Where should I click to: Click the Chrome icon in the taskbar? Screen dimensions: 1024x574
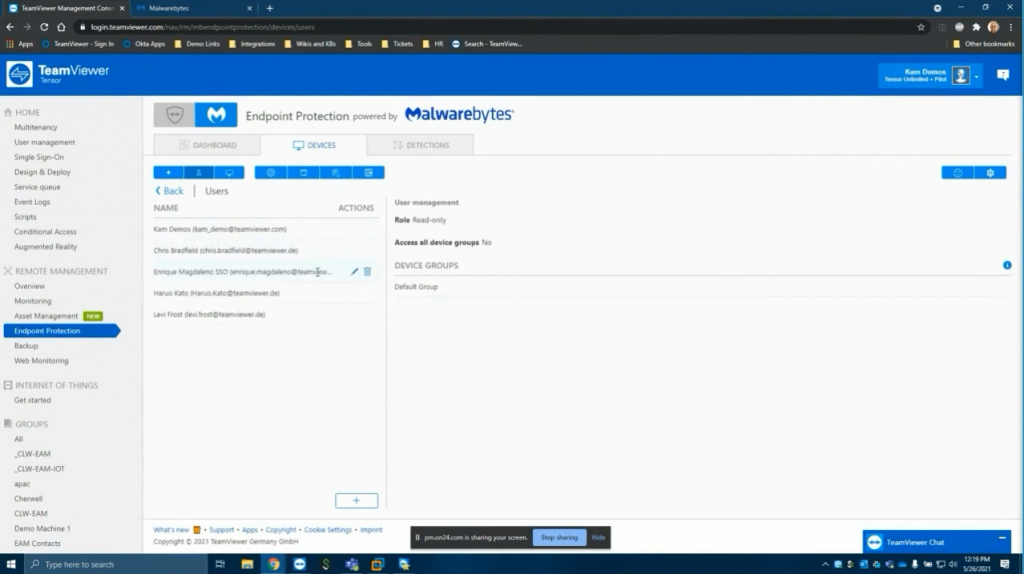274,564
